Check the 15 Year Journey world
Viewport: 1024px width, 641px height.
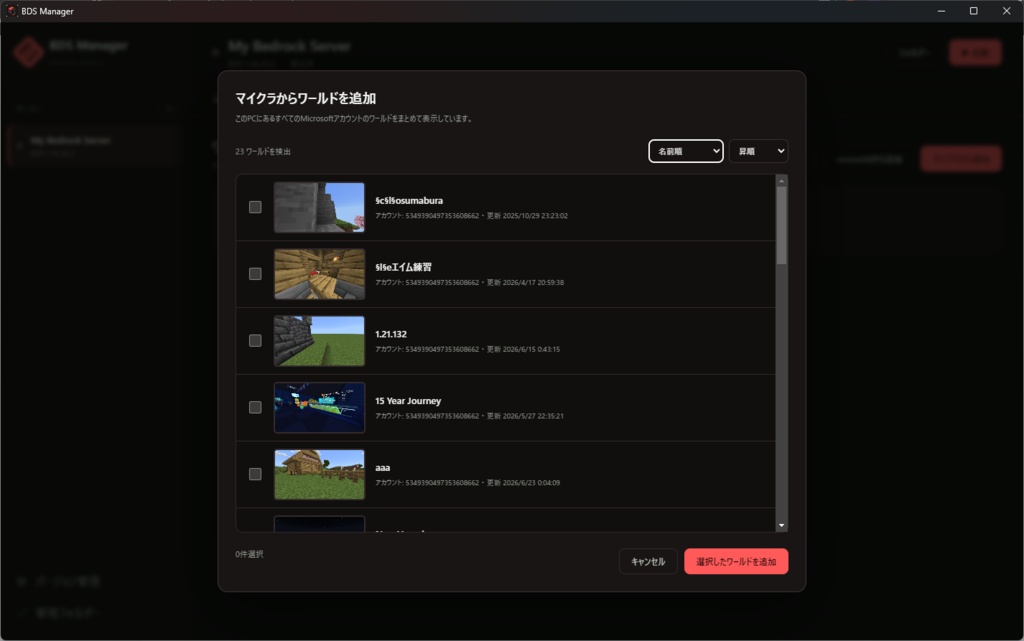tap(255, 407)
